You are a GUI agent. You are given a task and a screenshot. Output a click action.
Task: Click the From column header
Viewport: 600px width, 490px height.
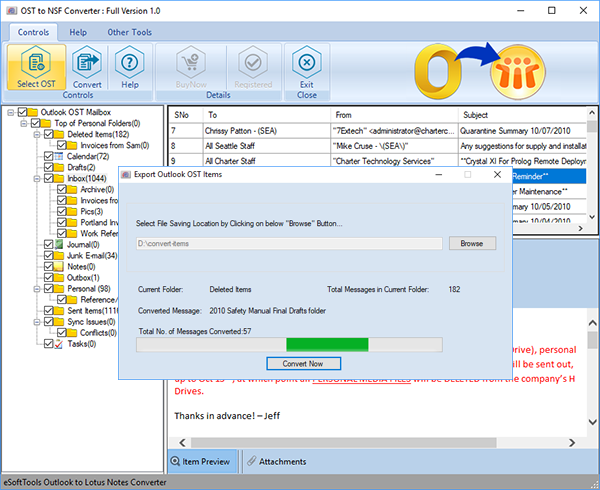click(x=394, y=115)
